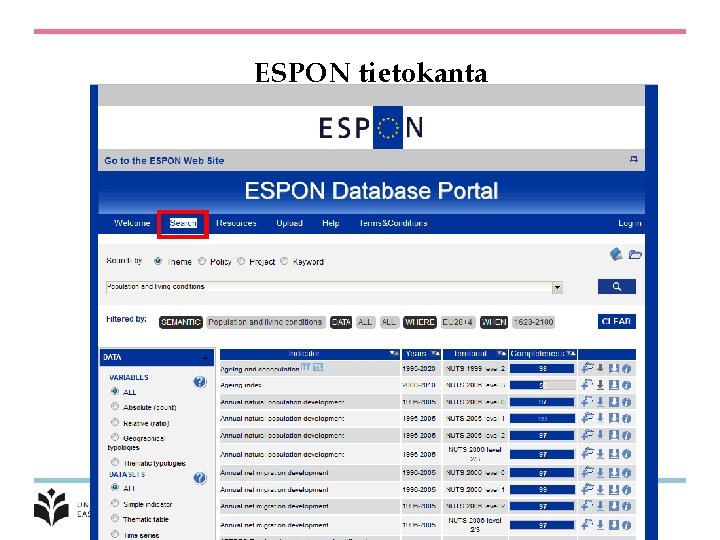Click the WHEN filter tag
Image resolution: width=720 pixels, height=540 pixels.
tap(494, 322)
